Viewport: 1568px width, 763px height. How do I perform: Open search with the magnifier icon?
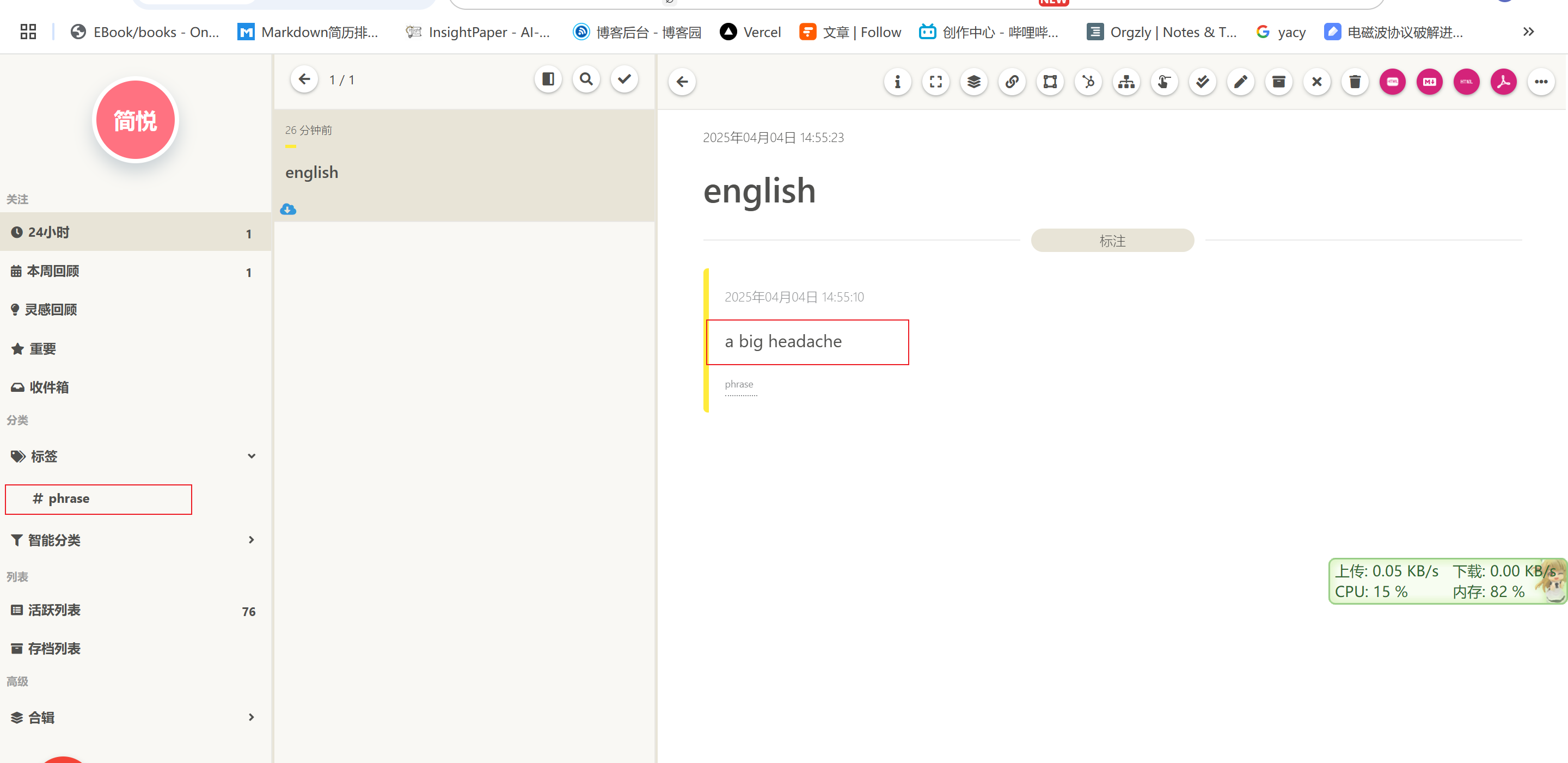586,79
